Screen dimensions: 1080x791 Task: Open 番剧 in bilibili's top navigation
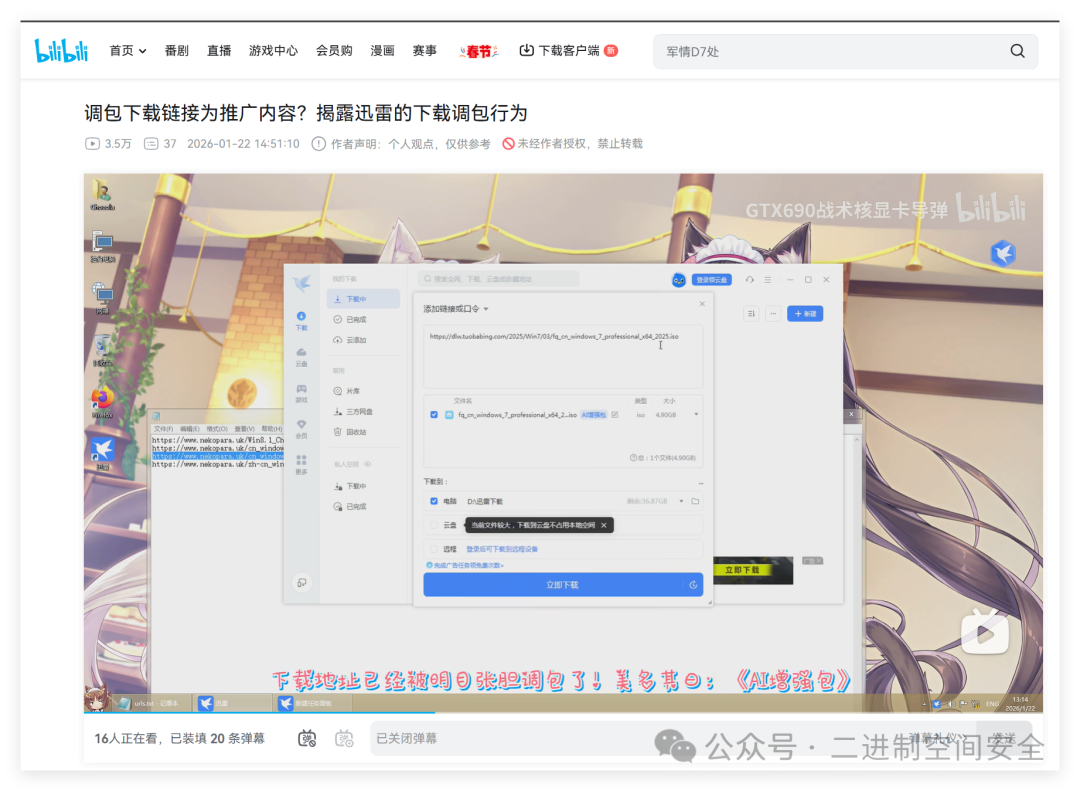pos(176,50)
